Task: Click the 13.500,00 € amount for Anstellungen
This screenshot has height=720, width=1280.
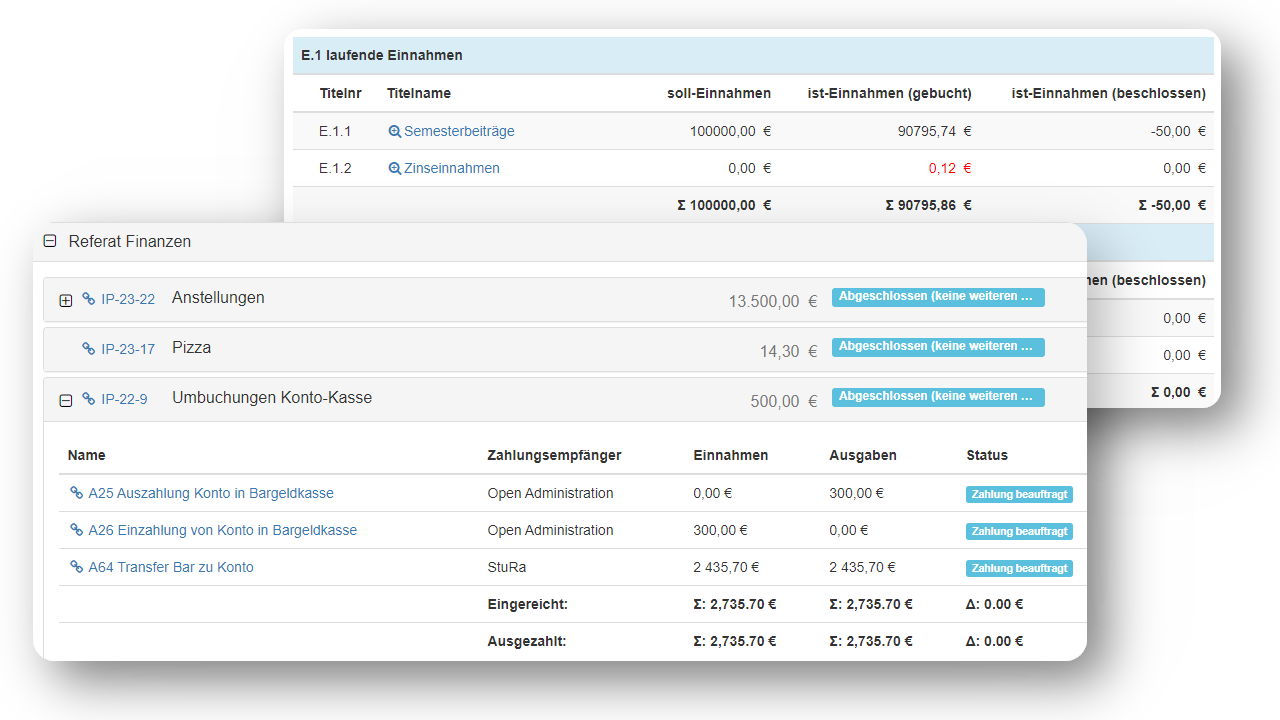Action: 773,301
